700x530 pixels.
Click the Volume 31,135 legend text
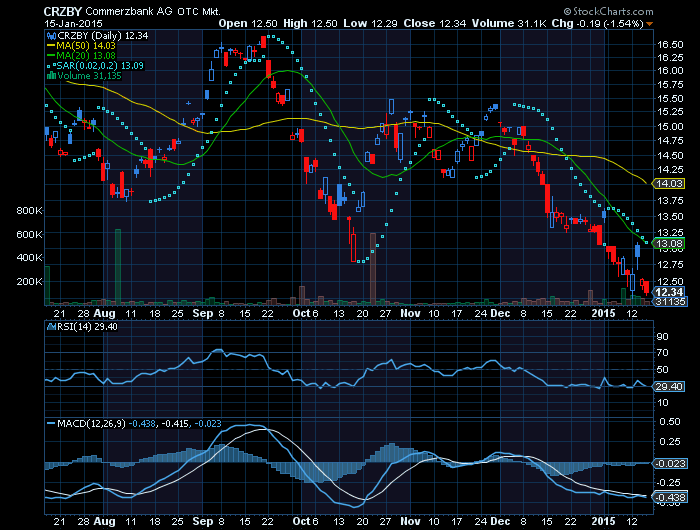[x=89, y=75]
